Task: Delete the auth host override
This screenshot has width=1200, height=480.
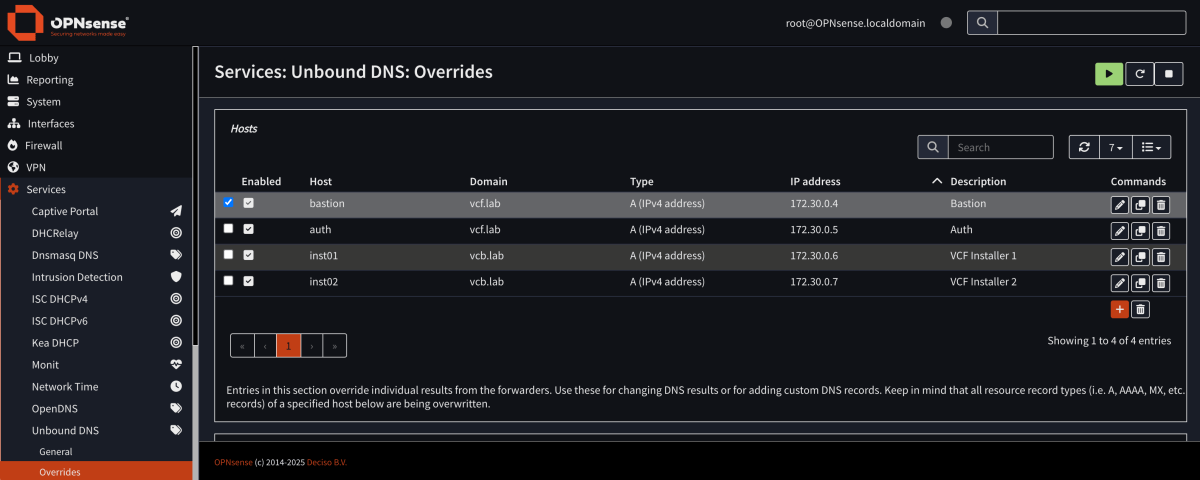Action: tap(1160, 231)
